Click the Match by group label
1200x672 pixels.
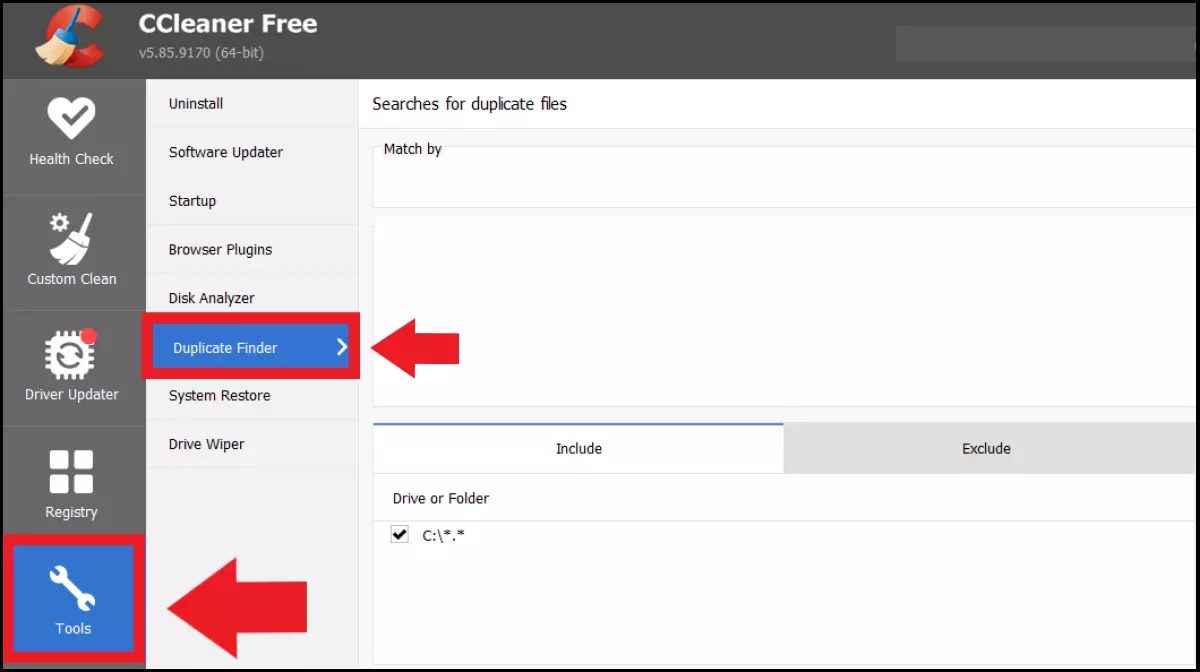tap(413, 149)
